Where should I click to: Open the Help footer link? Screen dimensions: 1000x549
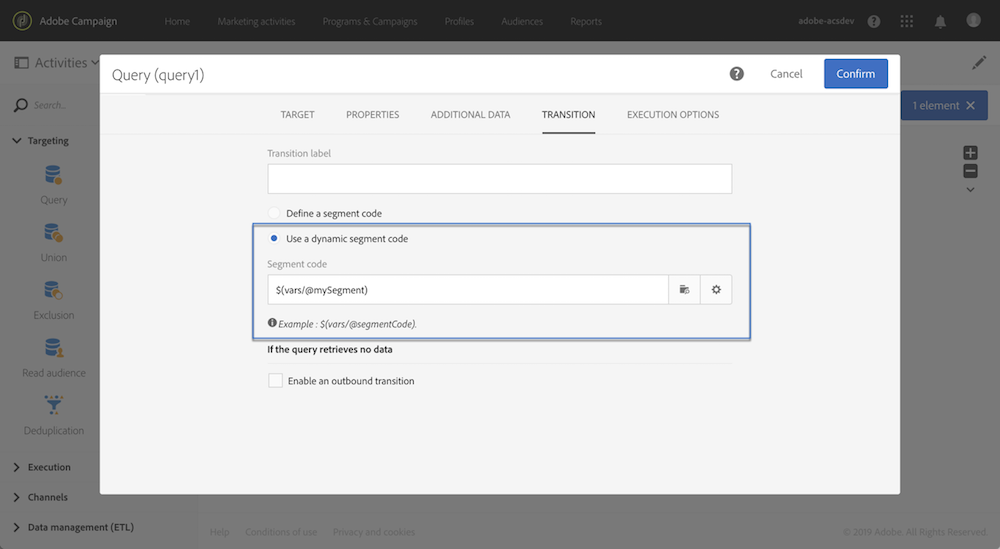(x=219, y=532)
